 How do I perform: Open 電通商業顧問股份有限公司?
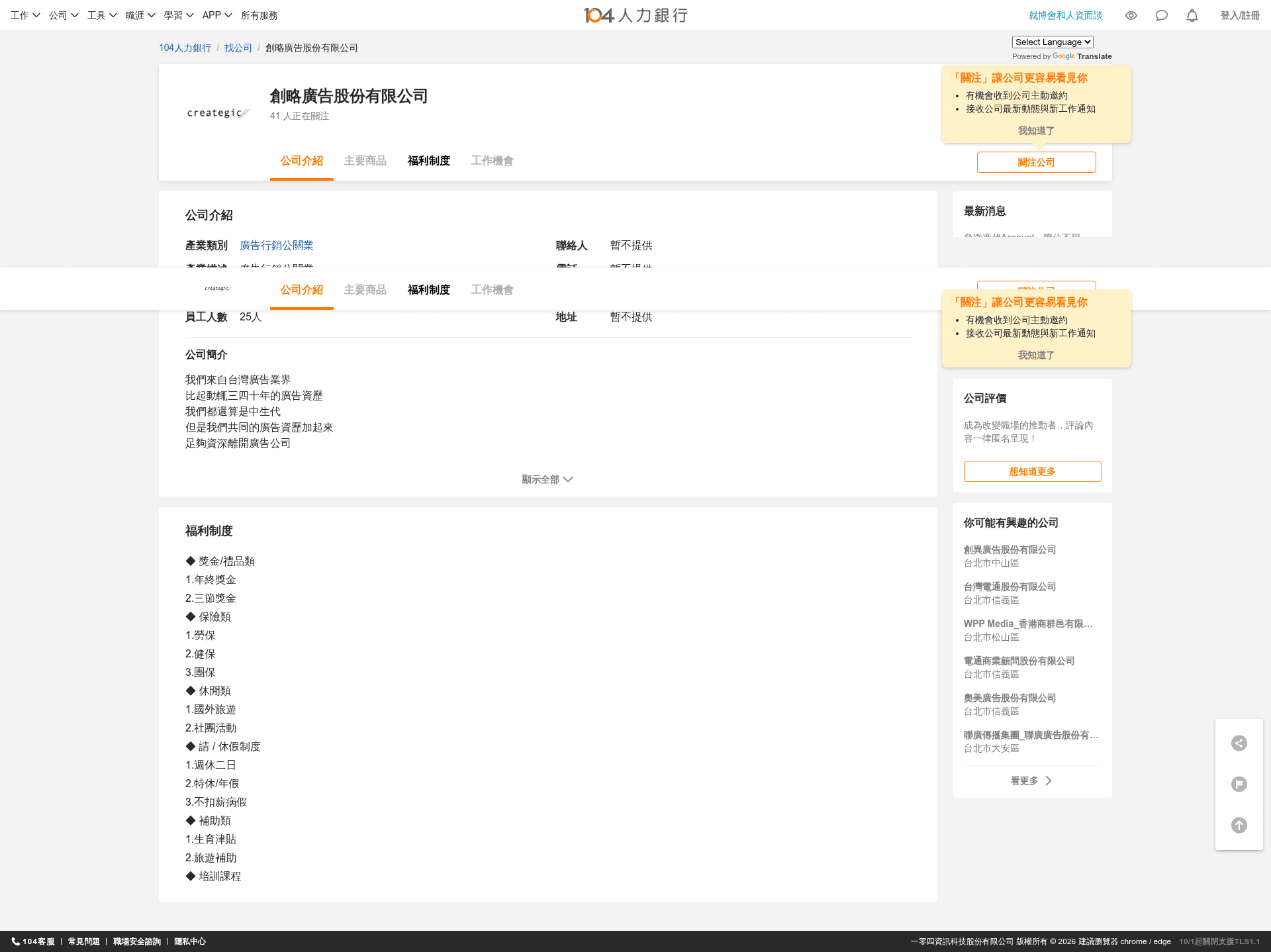tap(1019, 661)
